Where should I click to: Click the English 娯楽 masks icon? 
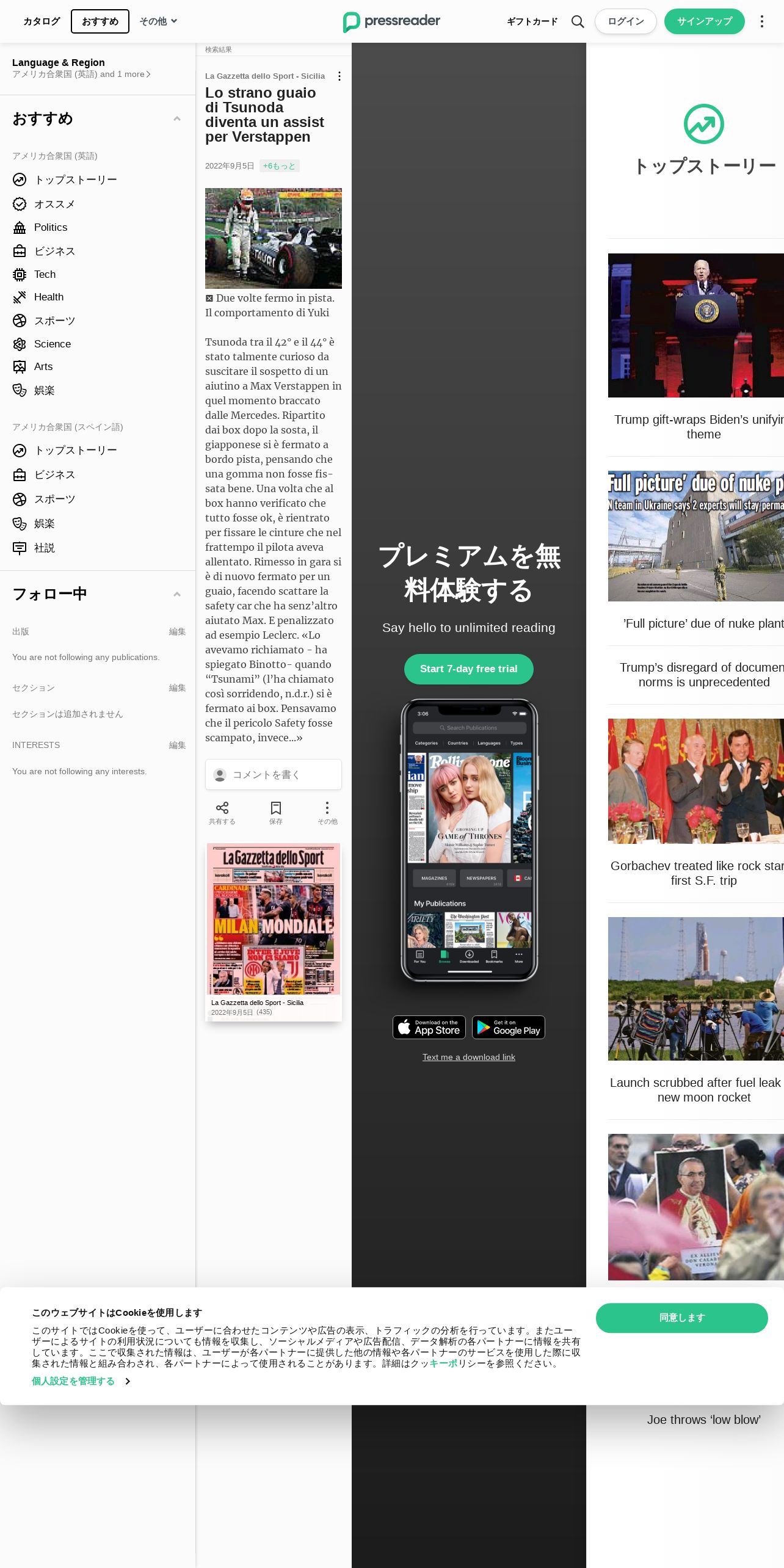[x=20, y=390]
